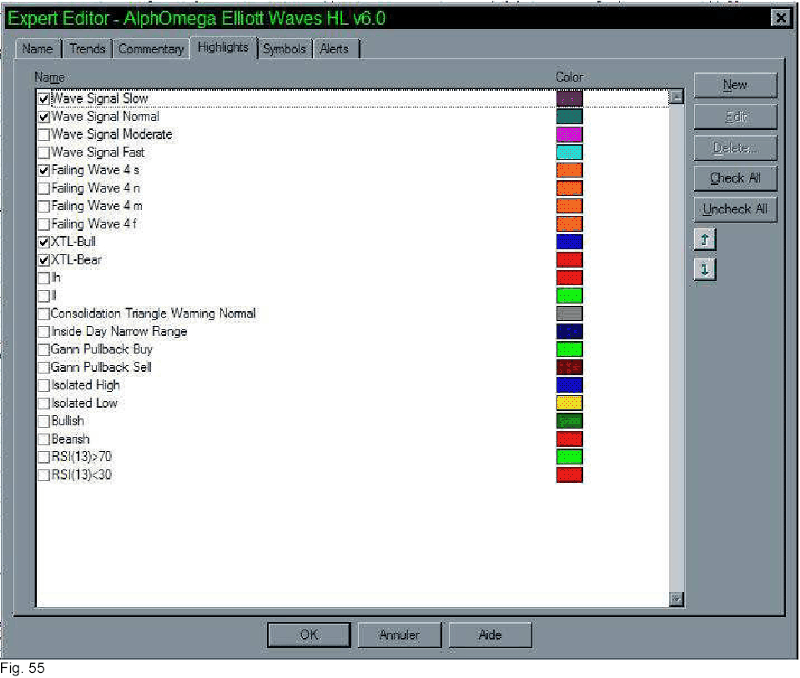Enable the Wave Signal Fast checkbox
The height and width of the screenshot is (678, 800).
44,153
